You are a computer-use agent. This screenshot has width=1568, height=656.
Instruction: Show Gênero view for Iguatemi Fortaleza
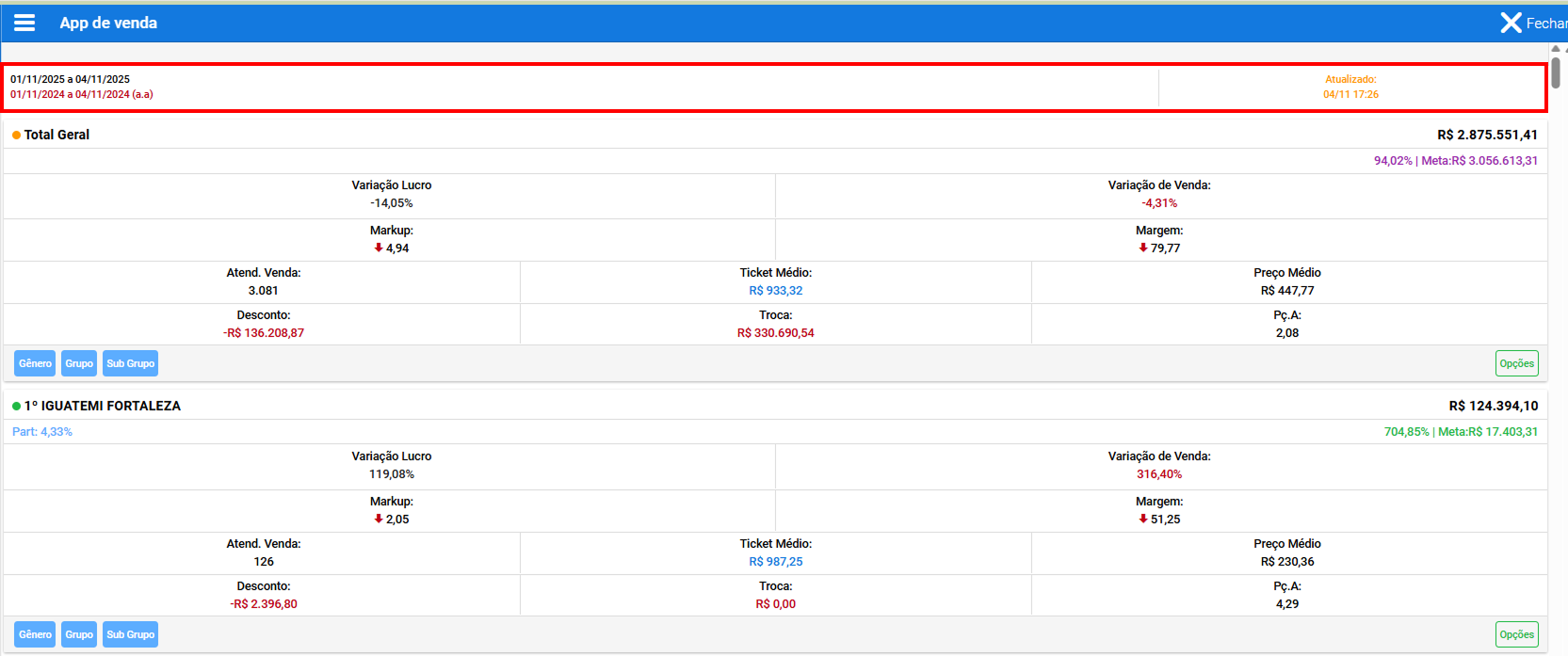pyautogui.click(x=35, y=634)
